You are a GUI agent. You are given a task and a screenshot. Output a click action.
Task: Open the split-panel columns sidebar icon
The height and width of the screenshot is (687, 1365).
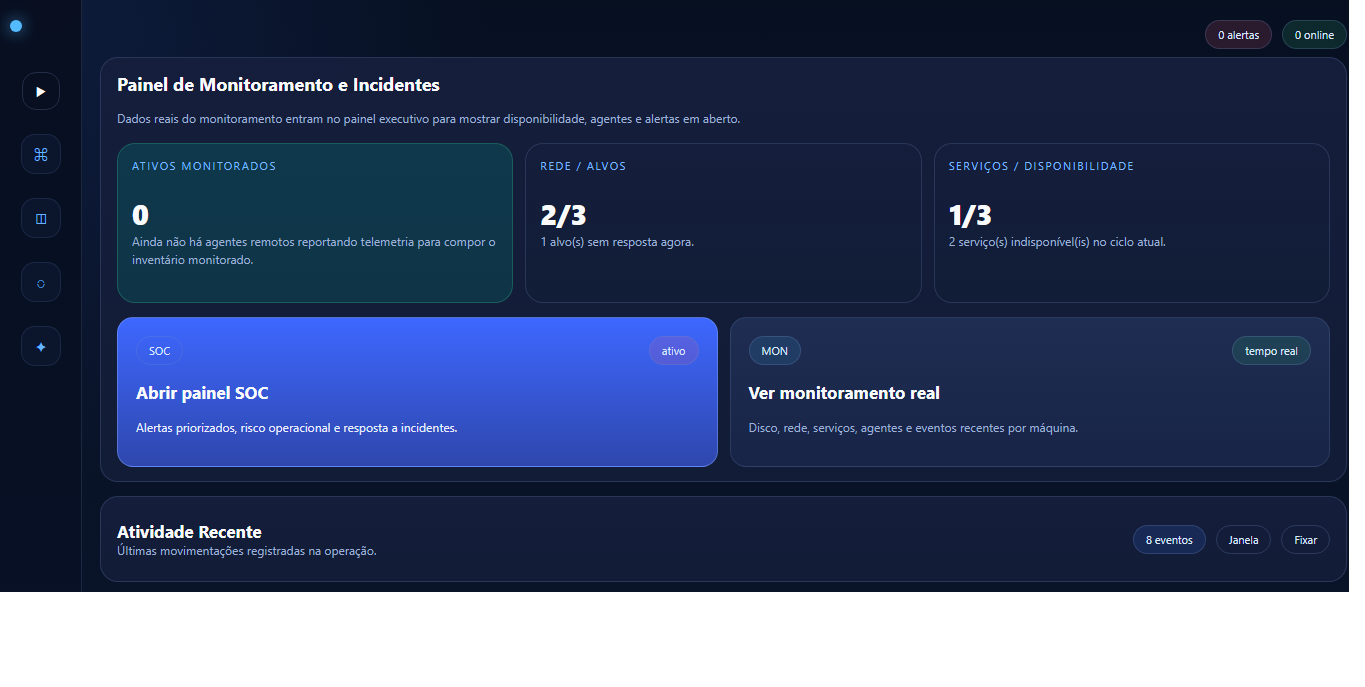click(41, 218)
